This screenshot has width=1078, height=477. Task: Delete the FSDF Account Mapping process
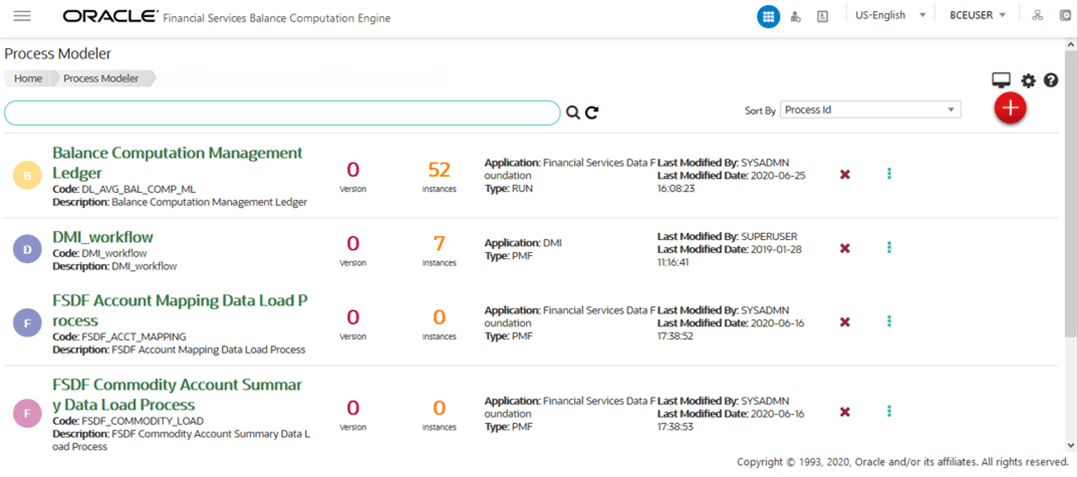(x=845, y=322)
